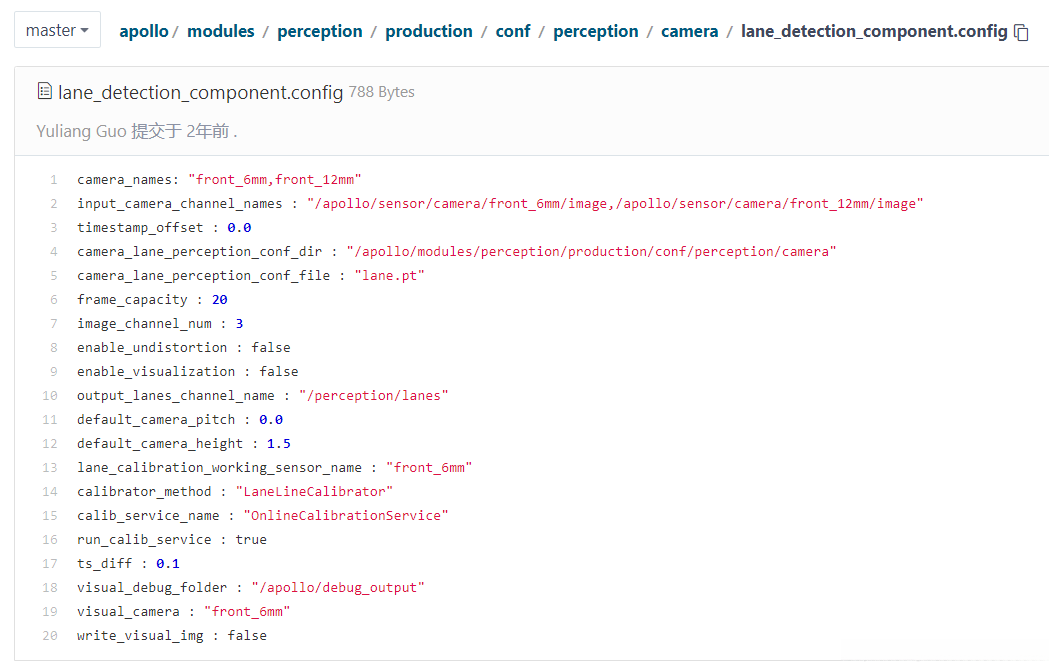Open the production folder breadcrumb

[x=428, y=31]
